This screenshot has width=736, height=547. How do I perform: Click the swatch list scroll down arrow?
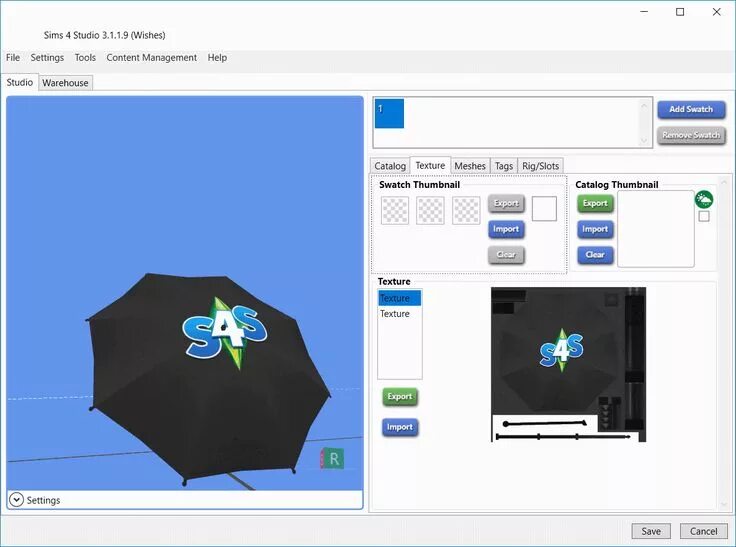[644, 140]
